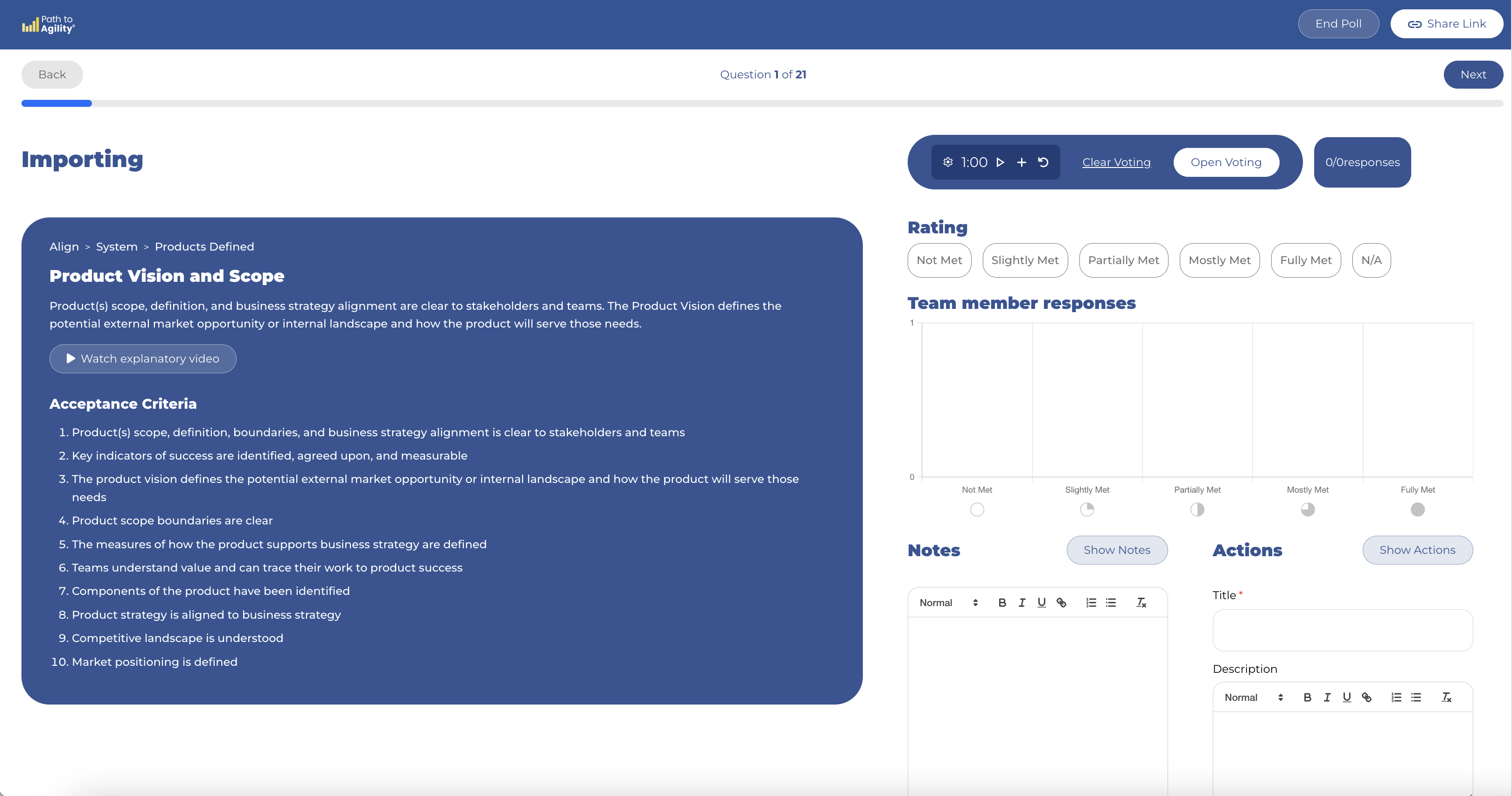This screenshot has width=1512, height=796.
Task: Open Normal heading dropdown in Description editor
Action: (1253, 698)
